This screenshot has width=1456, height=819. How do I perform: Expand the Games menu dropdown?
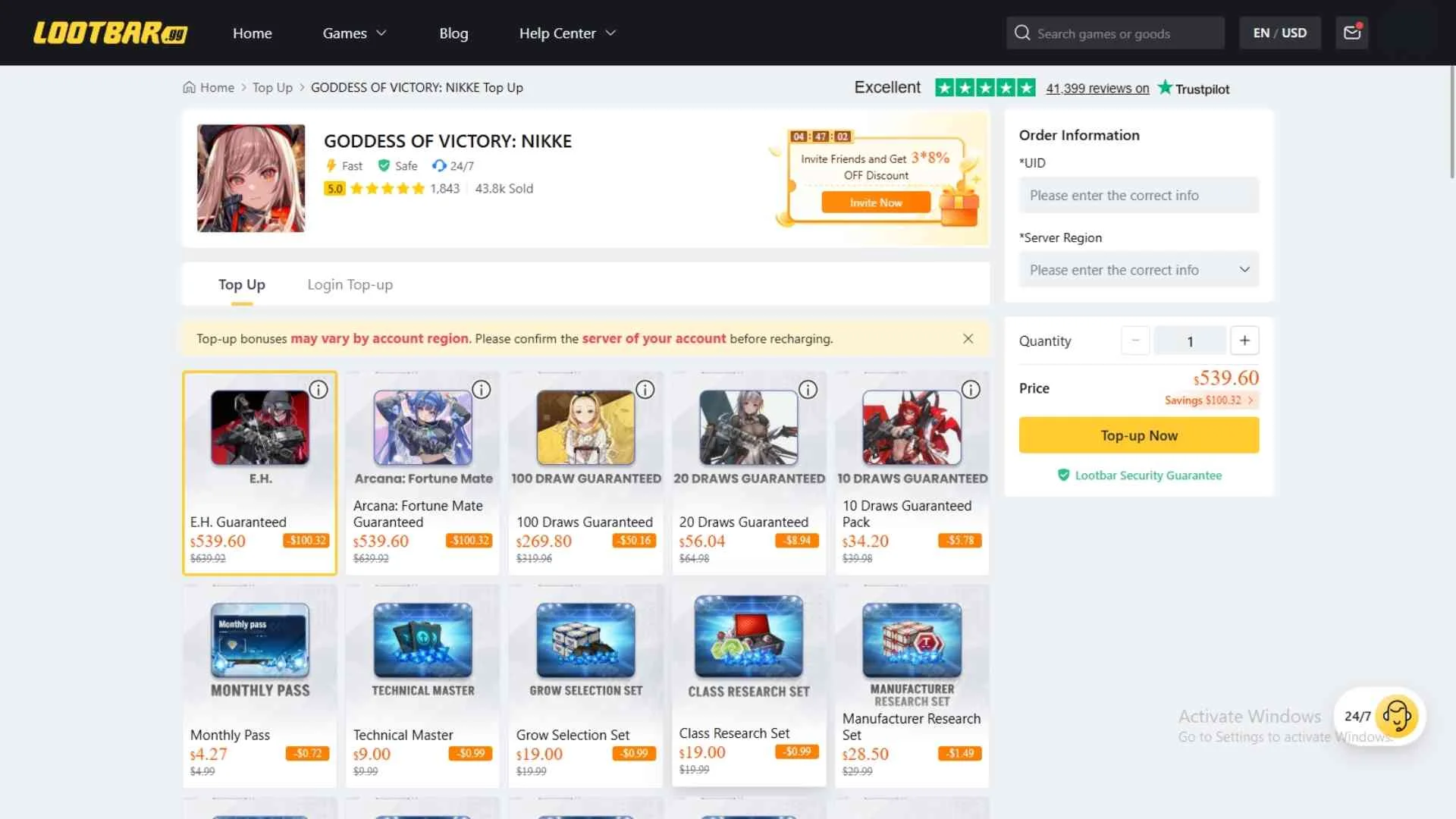354,33
